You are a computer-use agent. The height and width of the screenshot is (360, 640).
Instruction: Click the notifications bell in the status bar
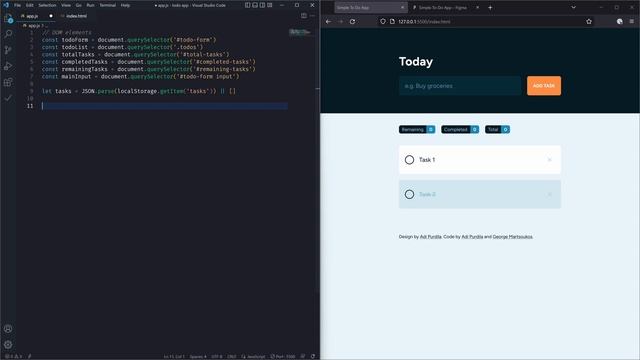click(313, 356)
